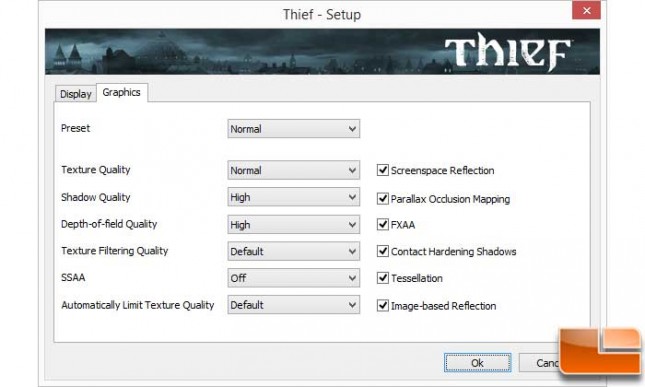Click Automatically Limit Texture Quality label
The height and width of the screenshot is (387, 645).
coord(137,305)
